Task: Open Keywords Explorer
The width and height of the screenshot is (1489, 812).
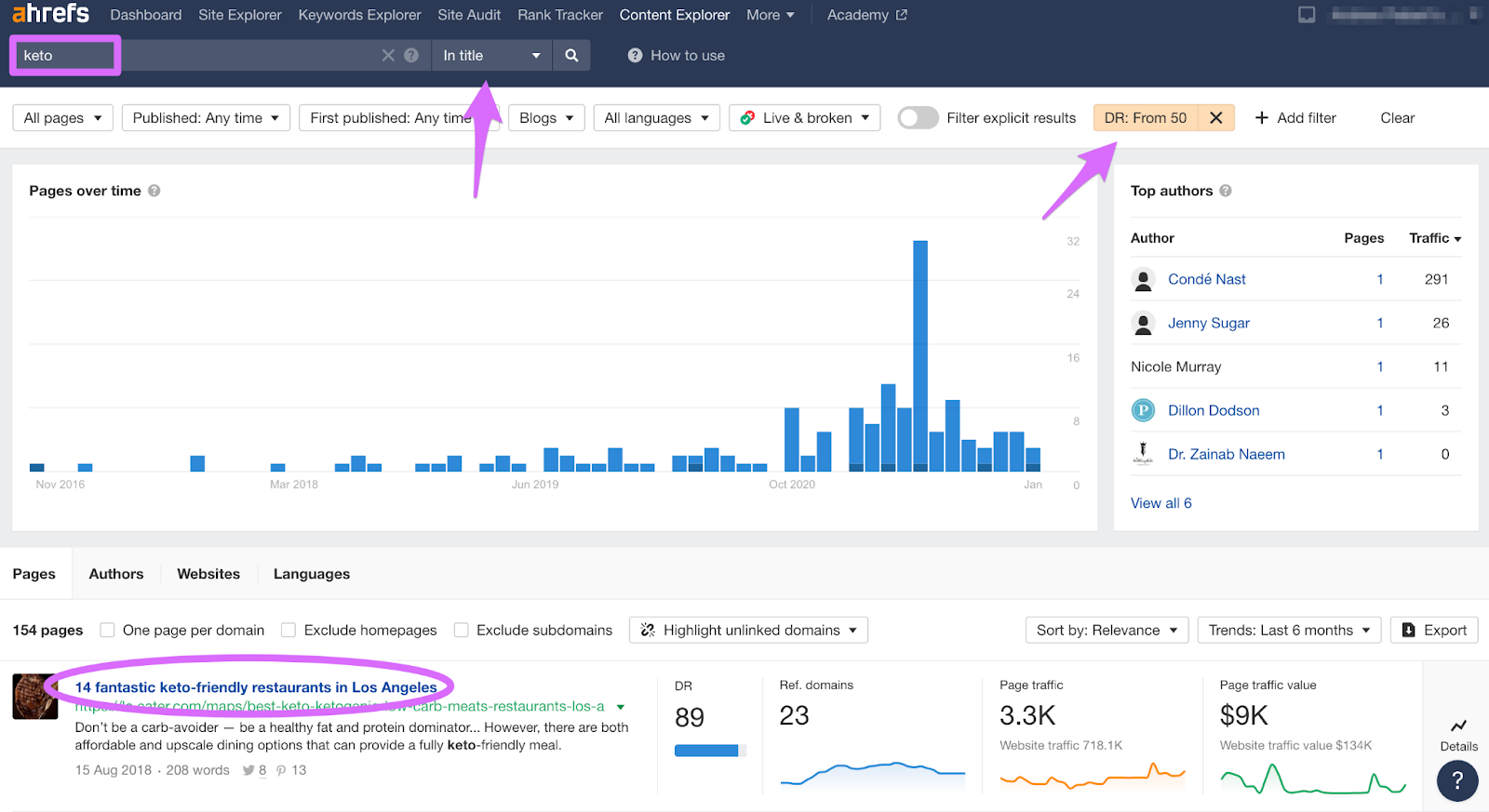Action: pos(360,15)
